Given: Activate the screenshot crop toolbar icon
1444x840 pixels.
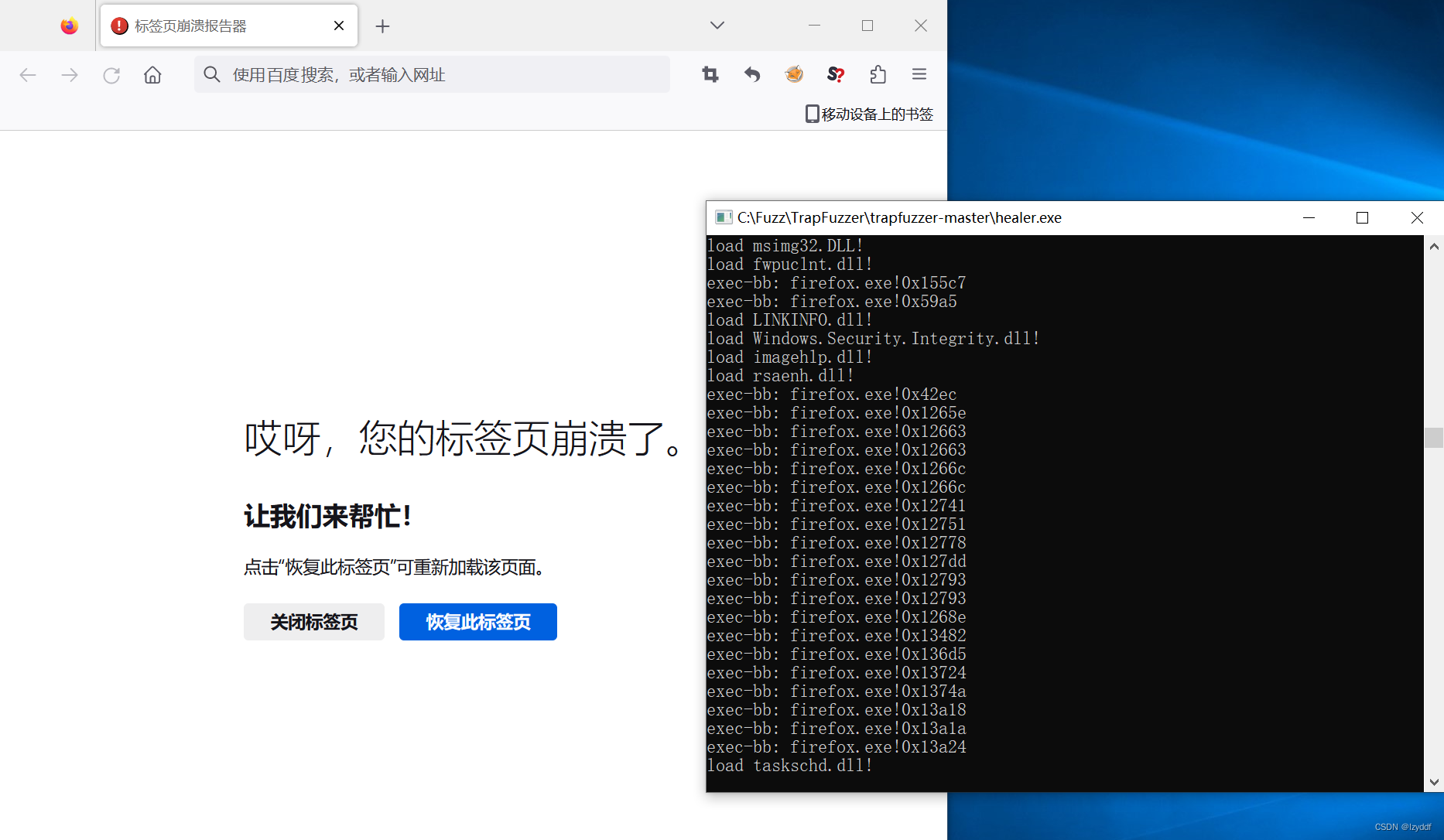Looking at the screenshot, I should 710,74.
